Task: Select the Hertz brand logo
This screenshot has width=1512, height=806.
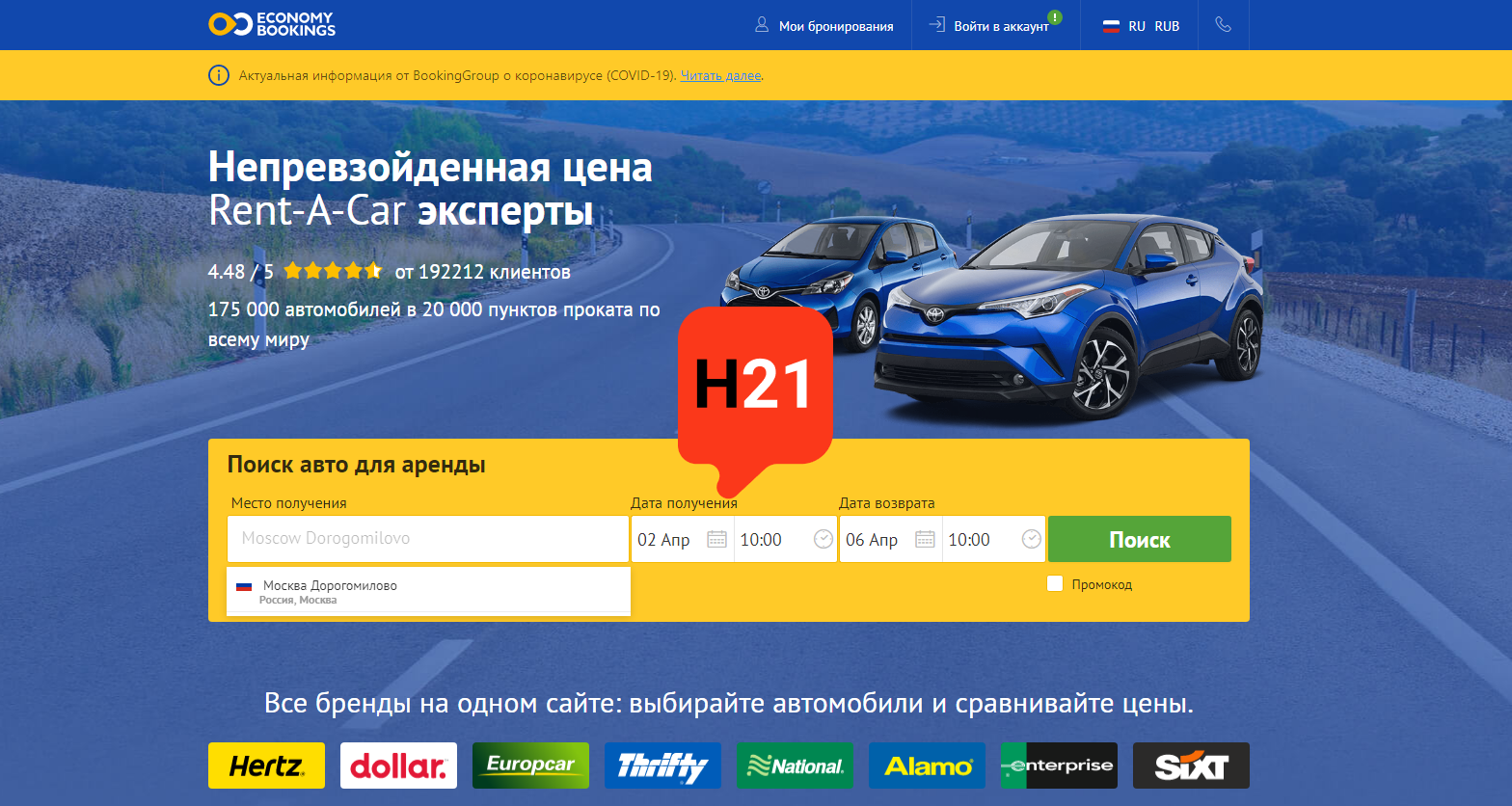Action: pyautogui.click(x=266, y=766)
